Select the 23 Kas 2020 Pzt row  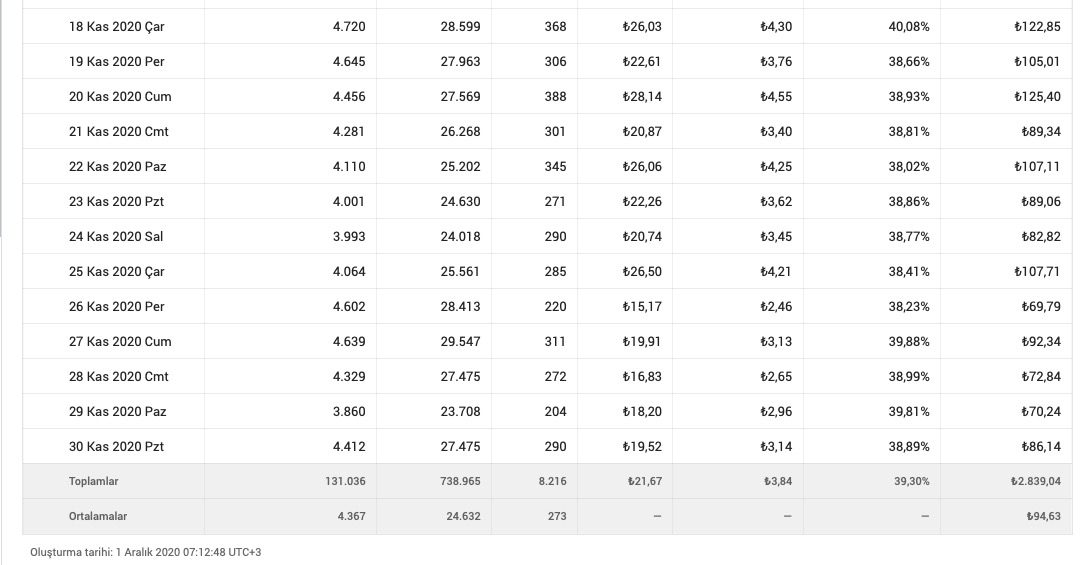click(x=547, y=202)
